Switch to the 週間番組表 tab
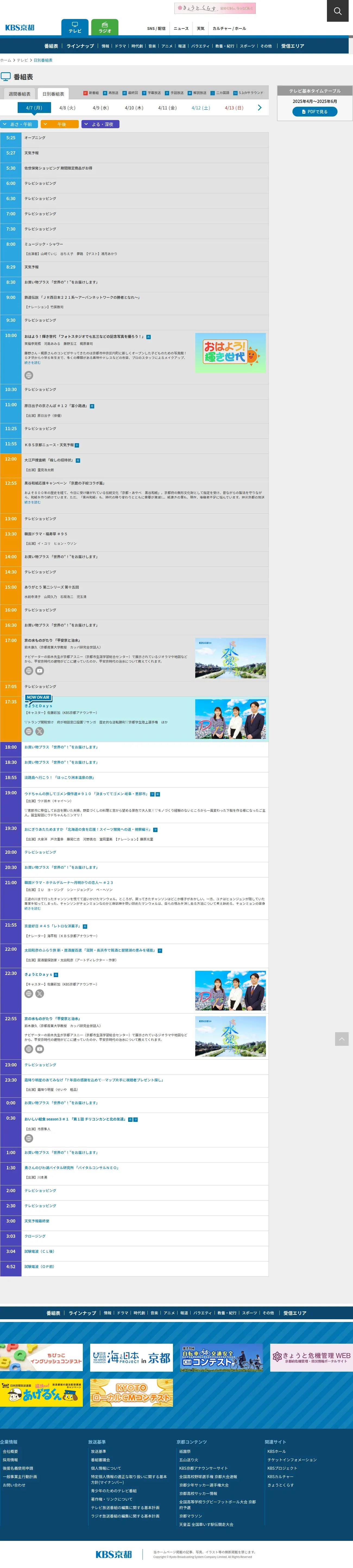This screenshot has width=353, height=1568. pyautogui.click(x=20, y=94)
